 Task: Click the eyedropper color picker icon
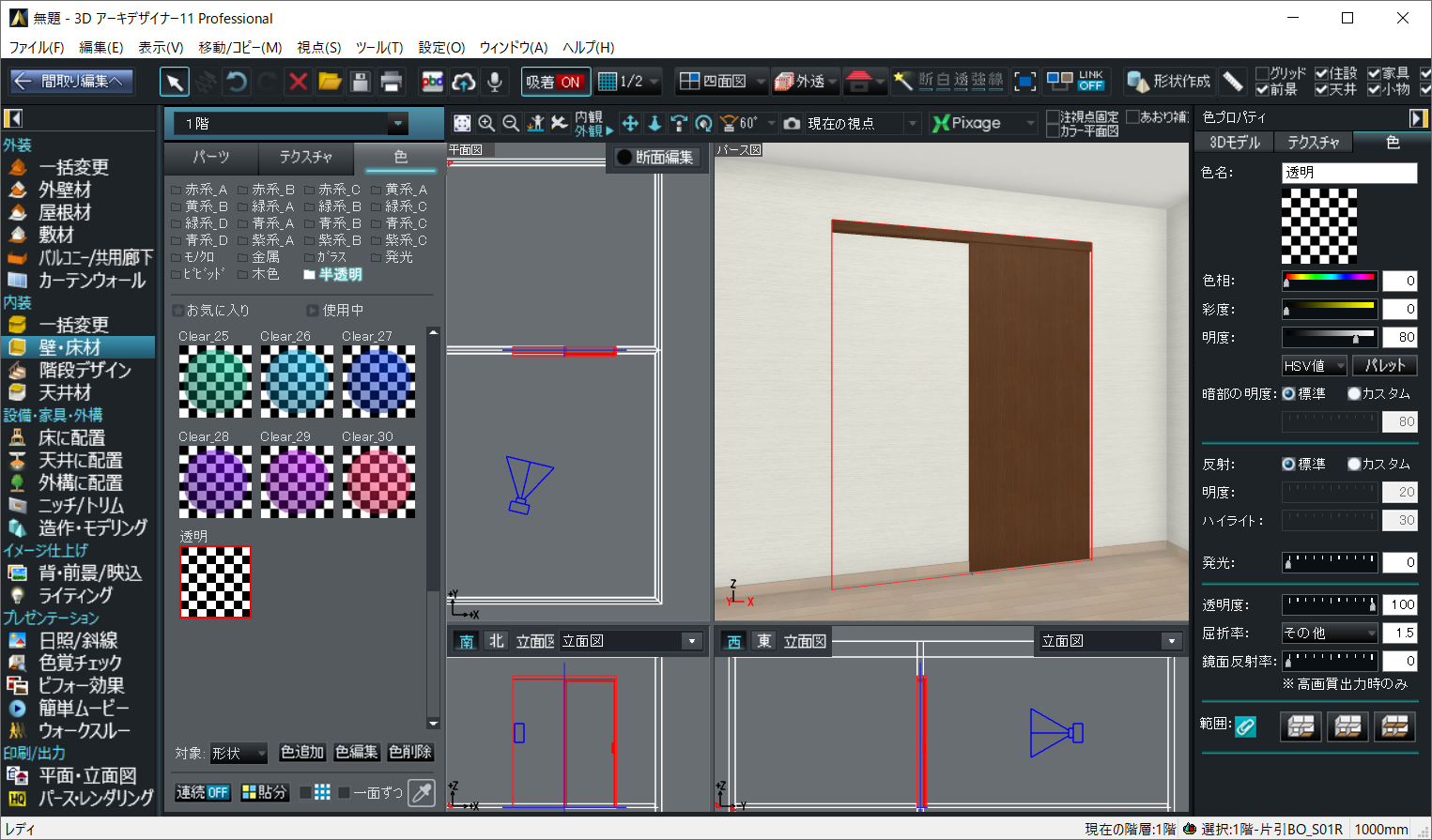pyautogui.click(x=423, y=793)
